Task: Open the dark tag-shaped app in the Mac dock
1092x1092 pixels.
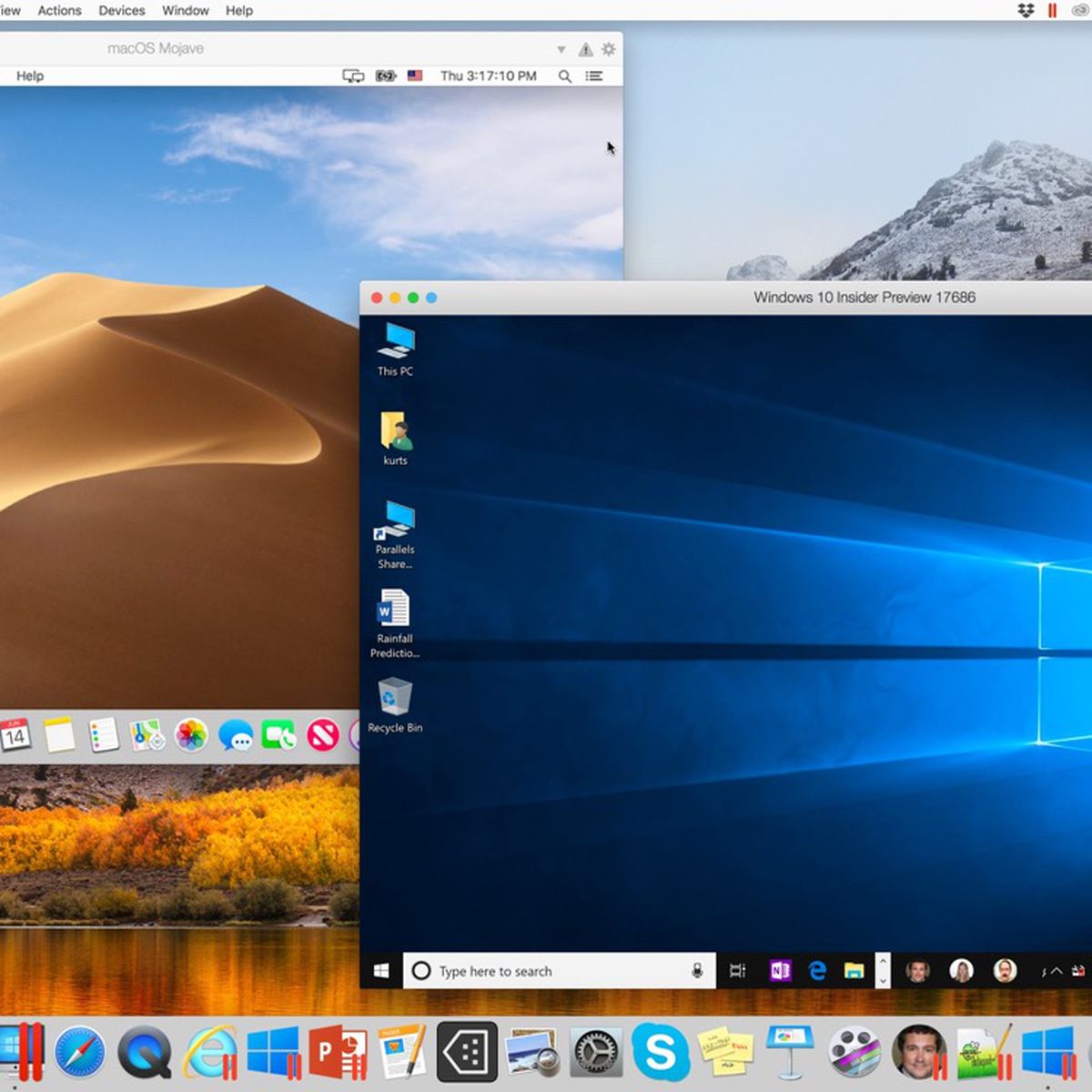Action: coord(467,1052)
